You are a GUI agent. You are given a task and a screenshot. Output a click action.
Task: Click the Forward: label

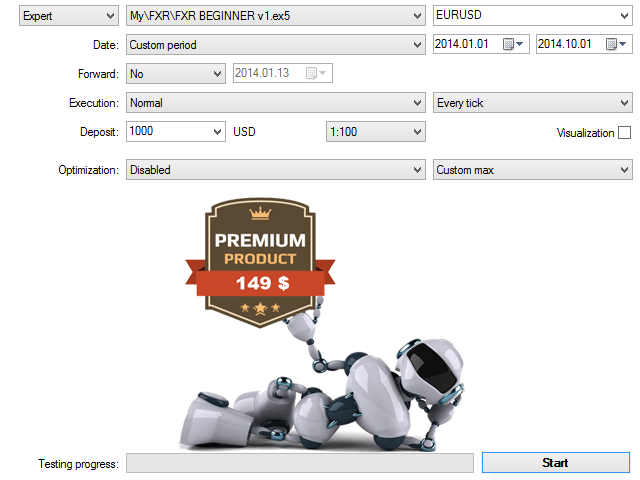(x=98, y=74)
